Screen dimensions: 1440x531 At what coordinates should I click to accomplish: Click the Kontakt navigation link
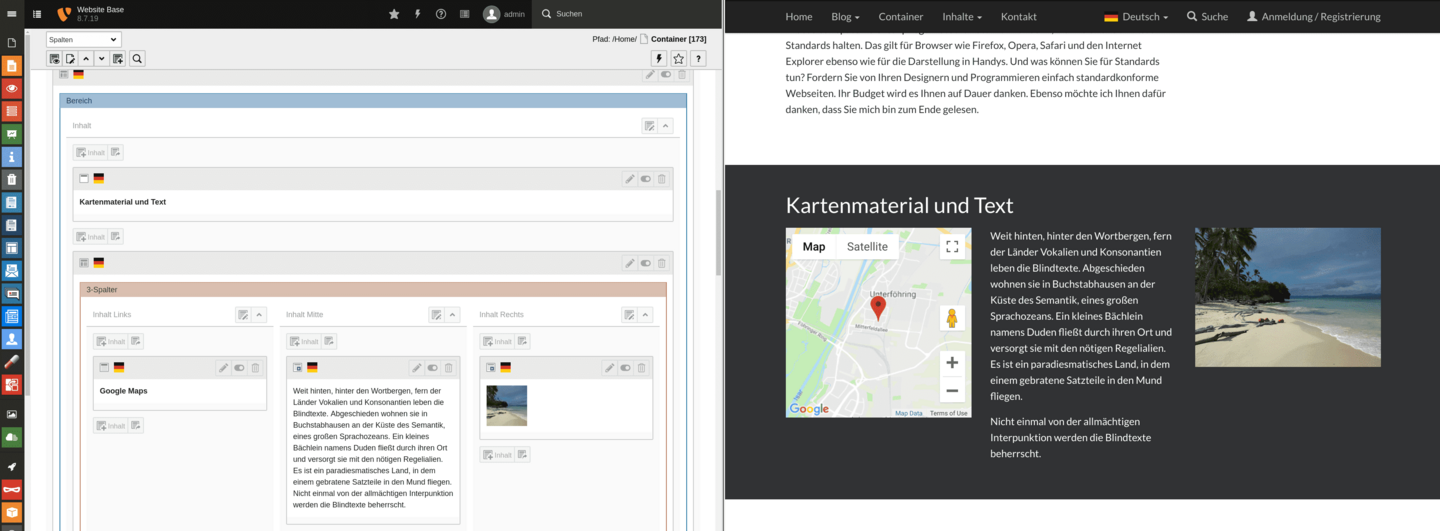tap(1019, 17)
